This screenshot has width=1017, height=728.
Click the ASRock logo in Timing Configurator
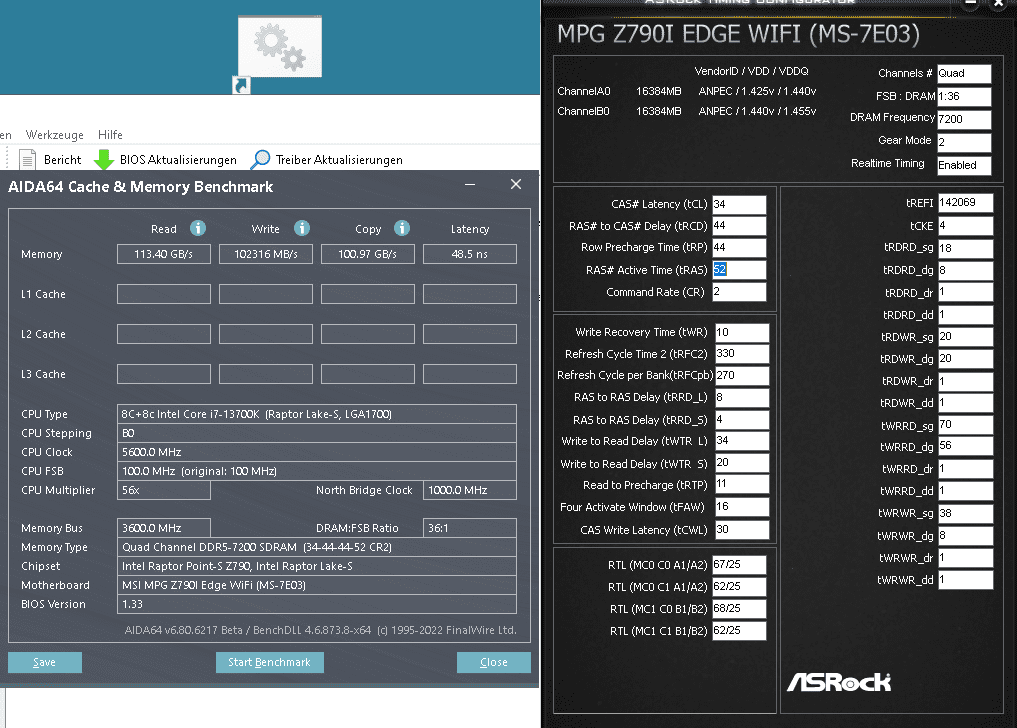(839, 682)
